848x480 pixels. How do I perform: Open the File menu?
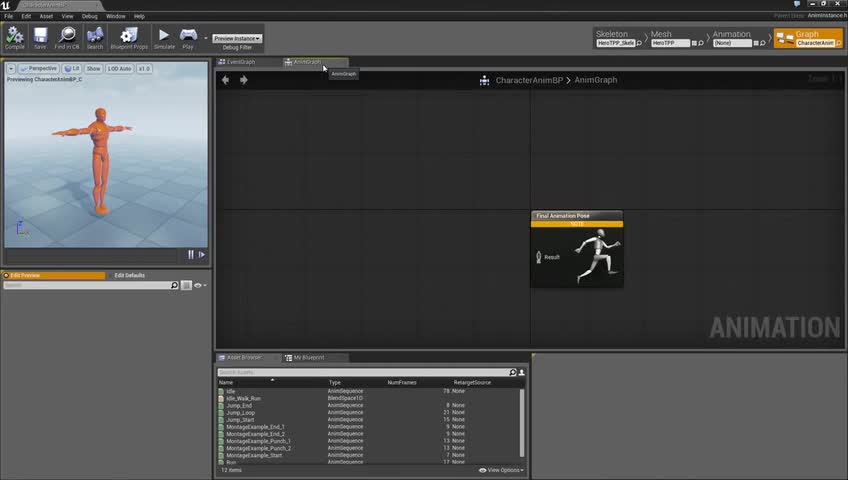pos(9,16)
